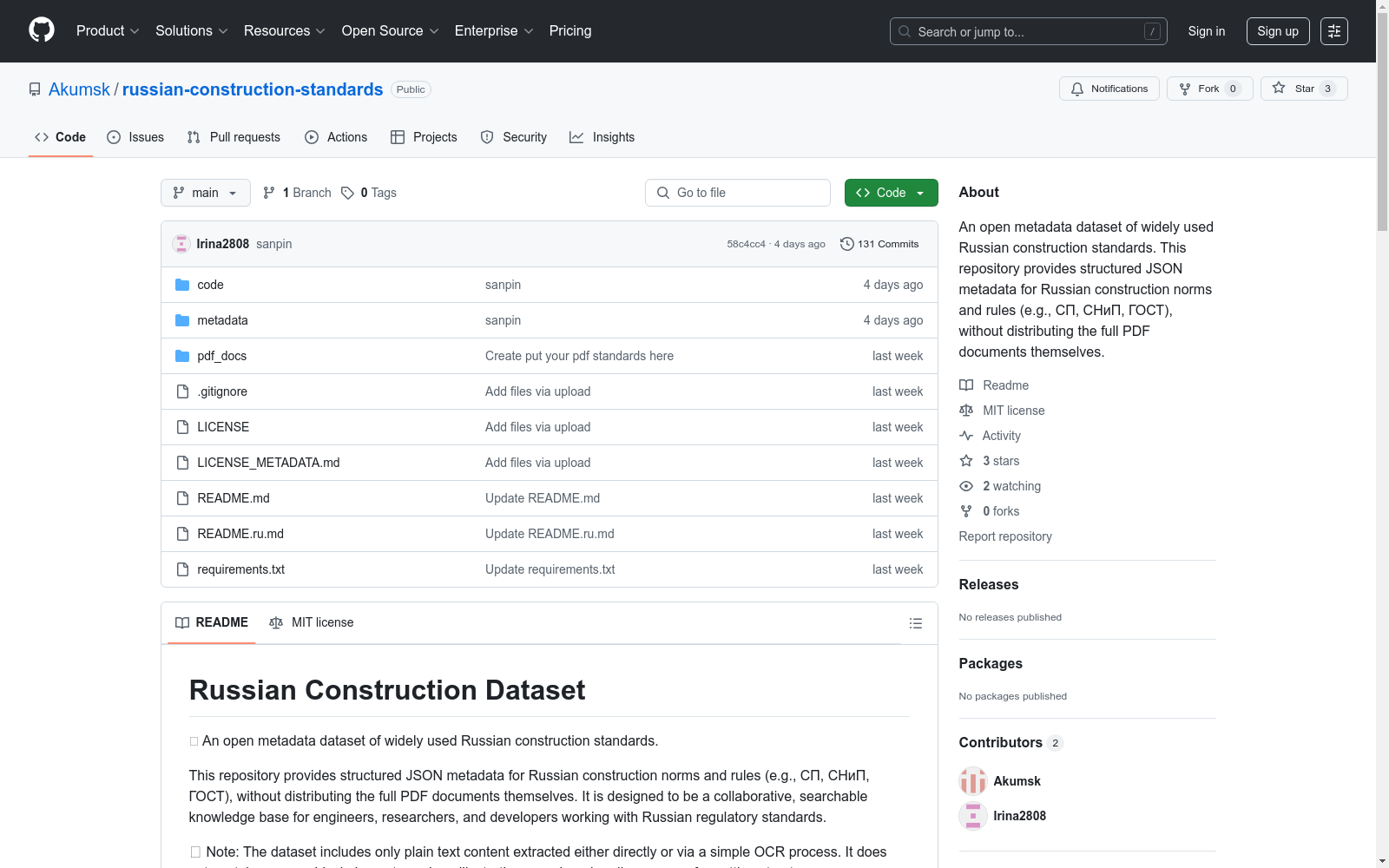
Task: Click the forks icon in About
Action: pyautogui.click(x=966, y=511)
